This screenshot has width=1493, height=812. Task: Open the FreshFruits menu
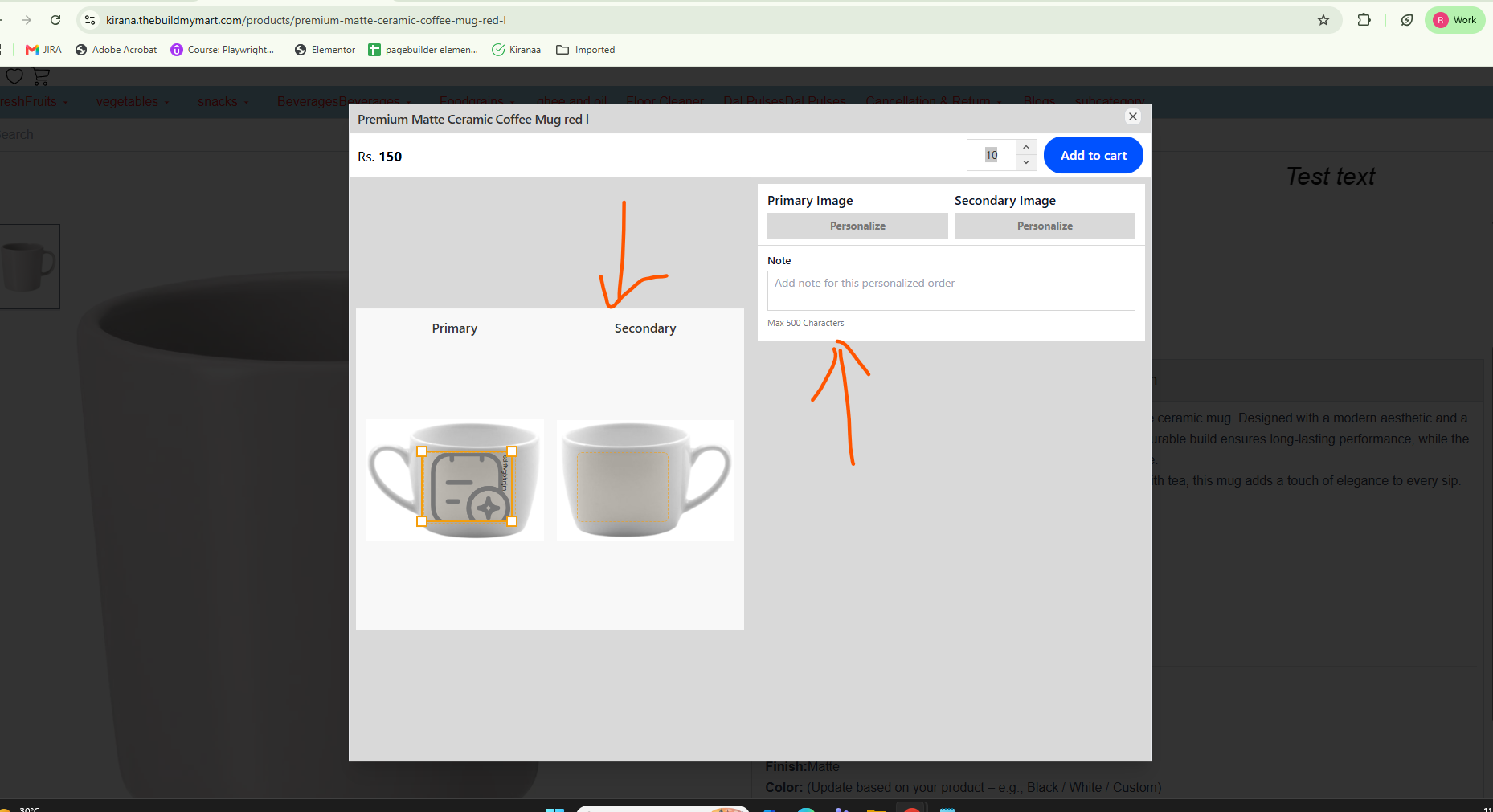coord(34,102)
